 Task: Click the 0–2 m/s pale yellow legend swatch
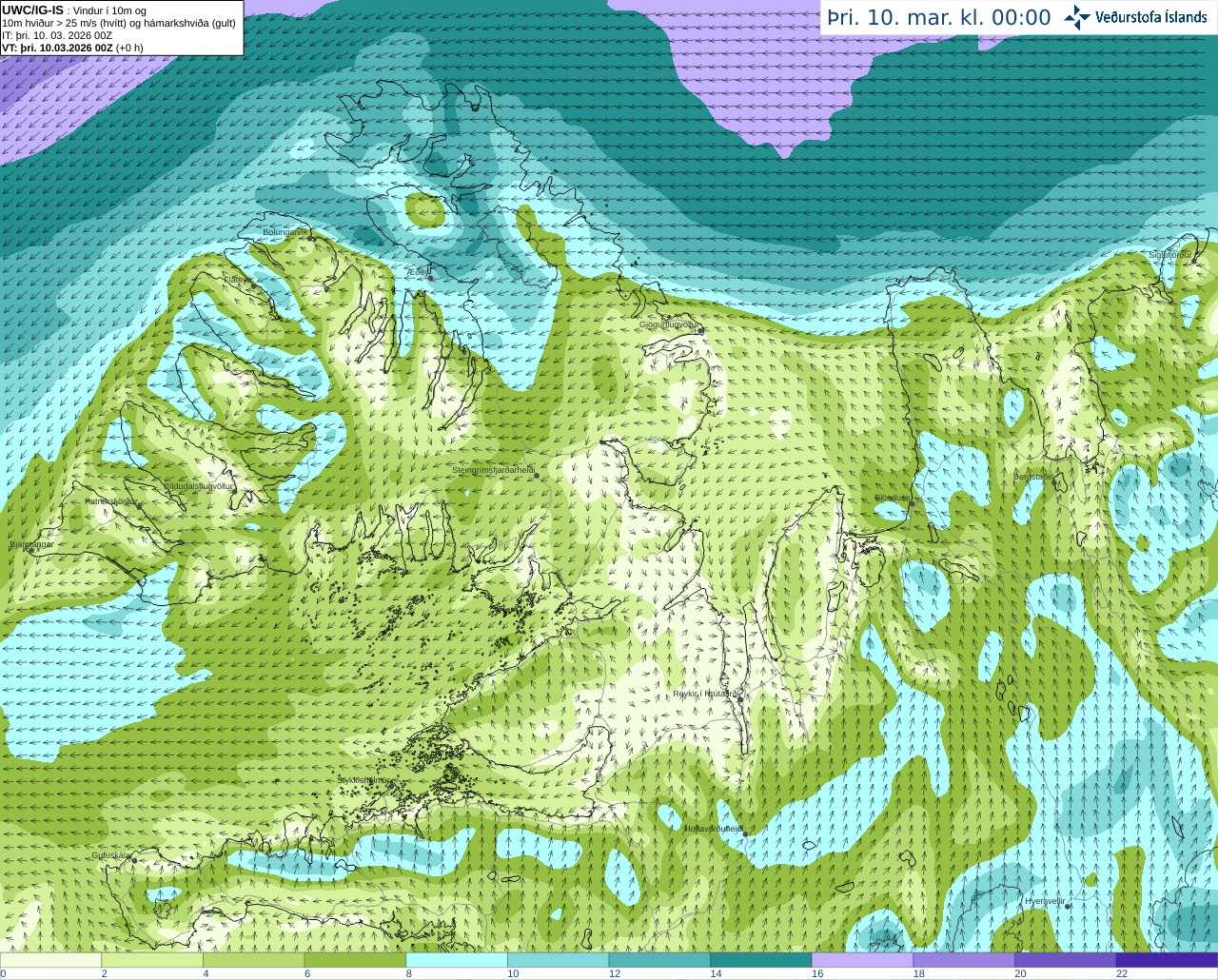pyautogui.click(x=50, y=960)
